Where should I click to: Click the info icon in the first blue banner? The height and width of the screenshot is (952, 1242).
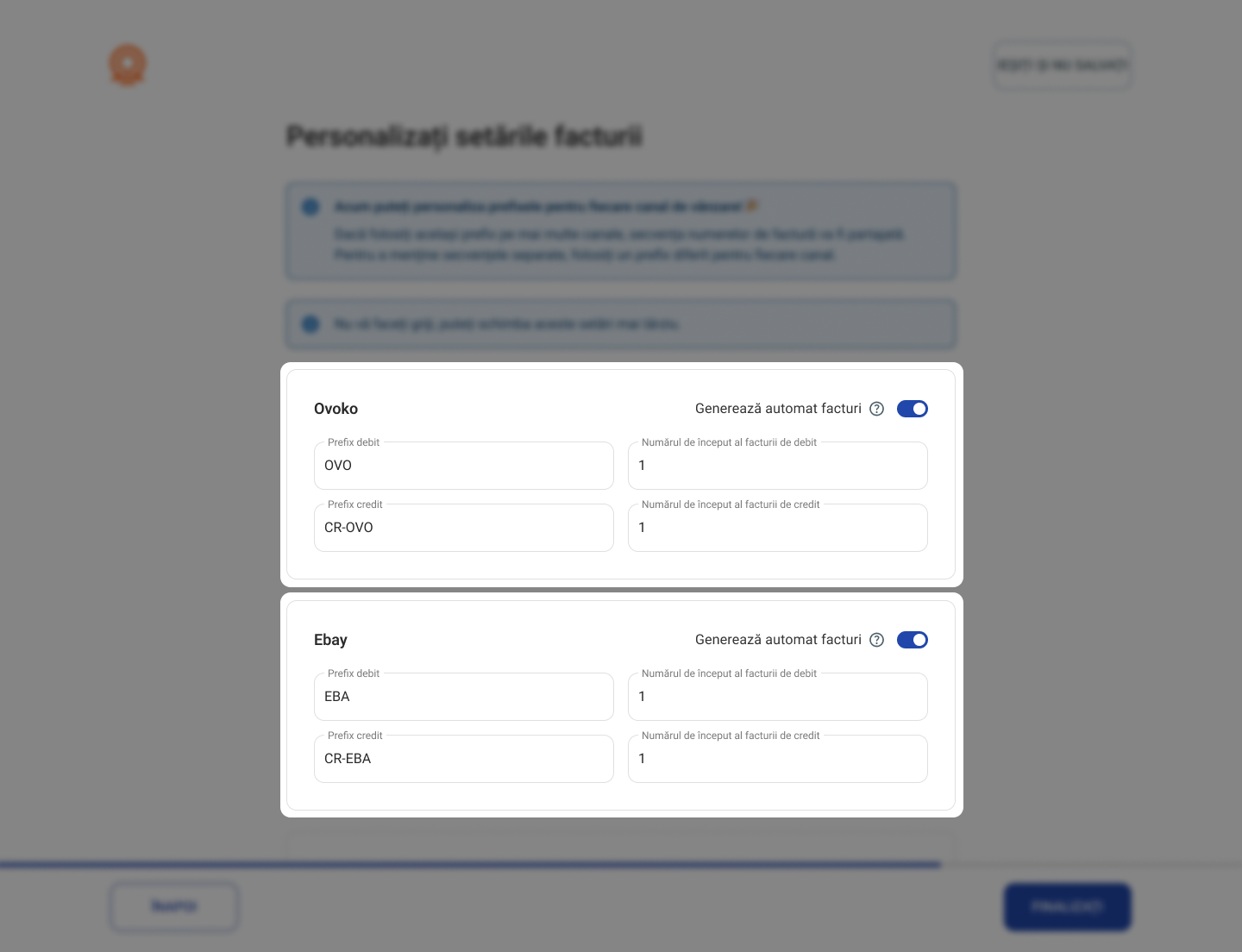click(x=310, y=207)
